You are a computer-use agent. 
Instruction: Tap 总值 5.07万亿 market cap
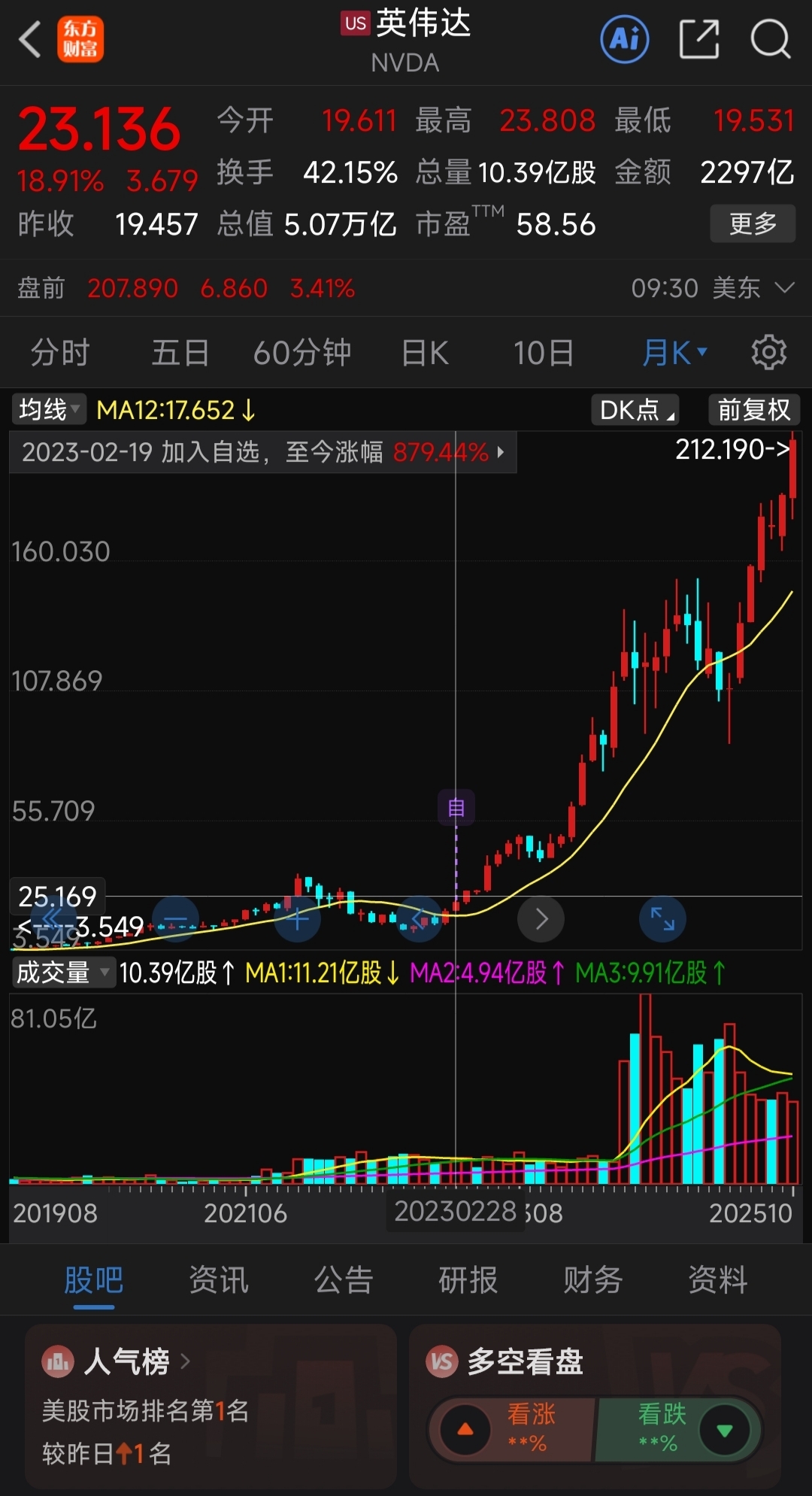point(307,224)
